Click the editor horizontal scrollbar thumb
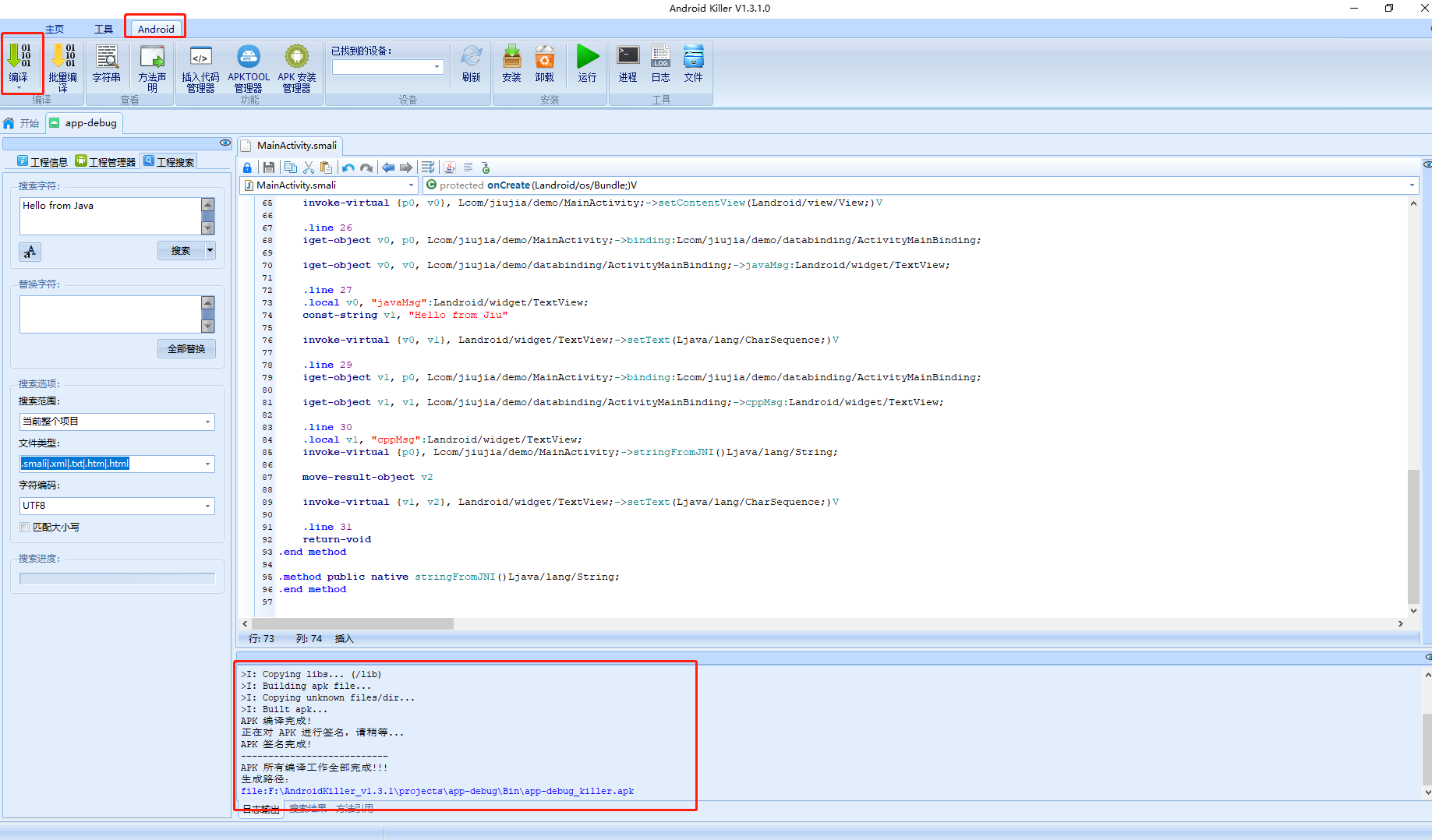 pos(352,624)
